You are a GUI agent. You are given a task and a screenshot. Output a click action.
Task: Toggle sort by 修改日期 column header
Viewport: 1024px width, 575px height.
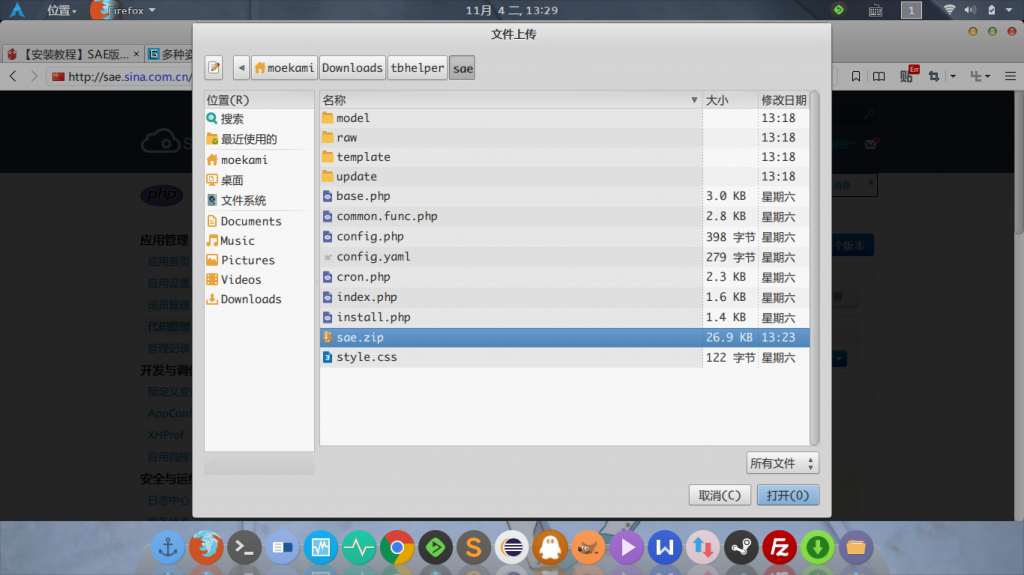[784, 100]
